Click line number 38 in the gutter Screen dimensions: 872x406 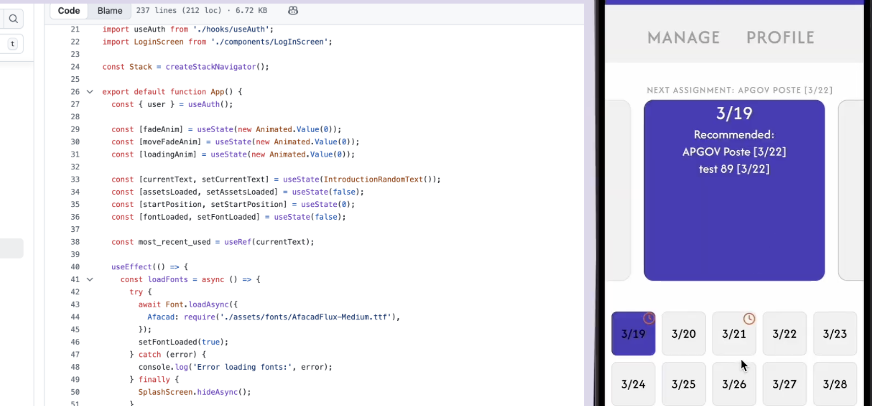click(75, 242)
